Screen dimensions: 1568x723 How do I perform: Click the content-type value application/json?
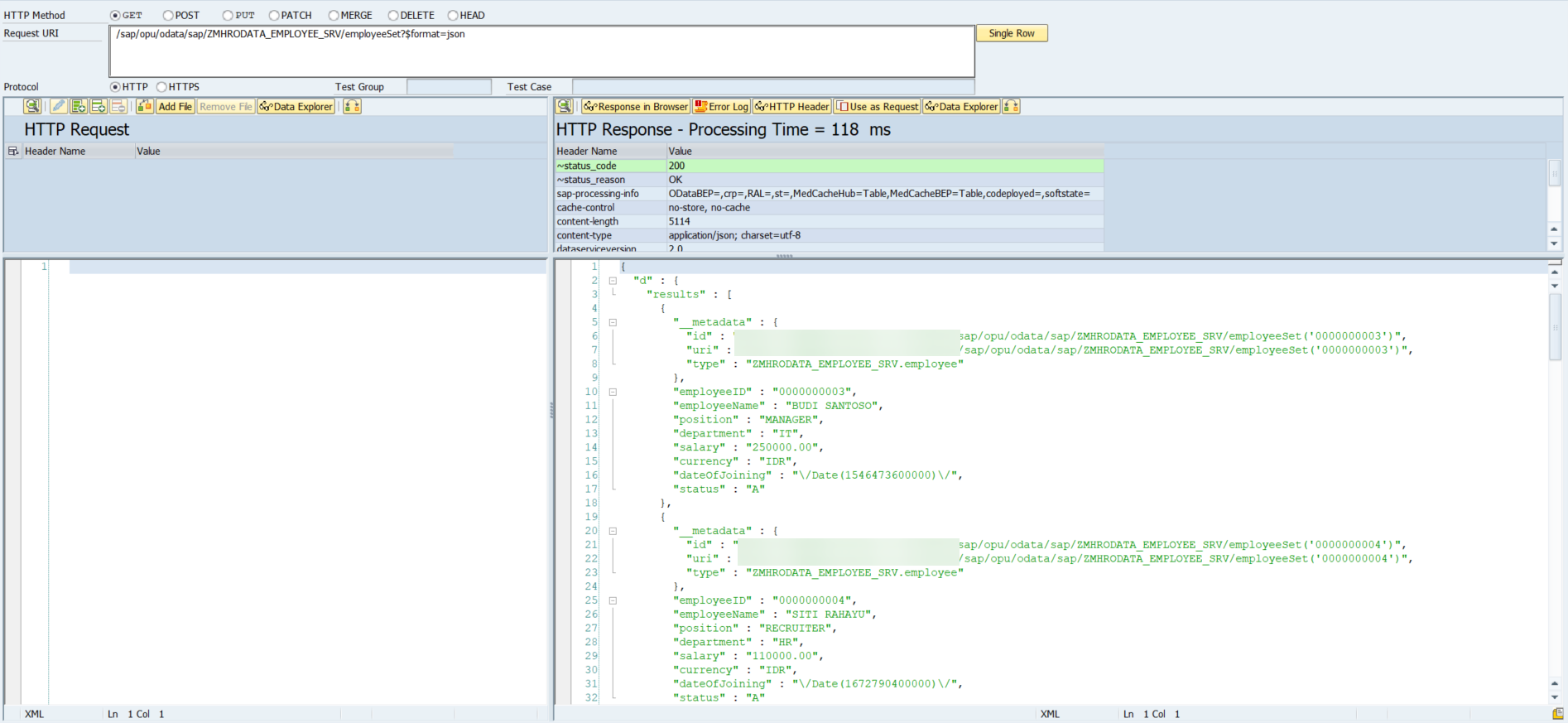(x=734, y=236)
